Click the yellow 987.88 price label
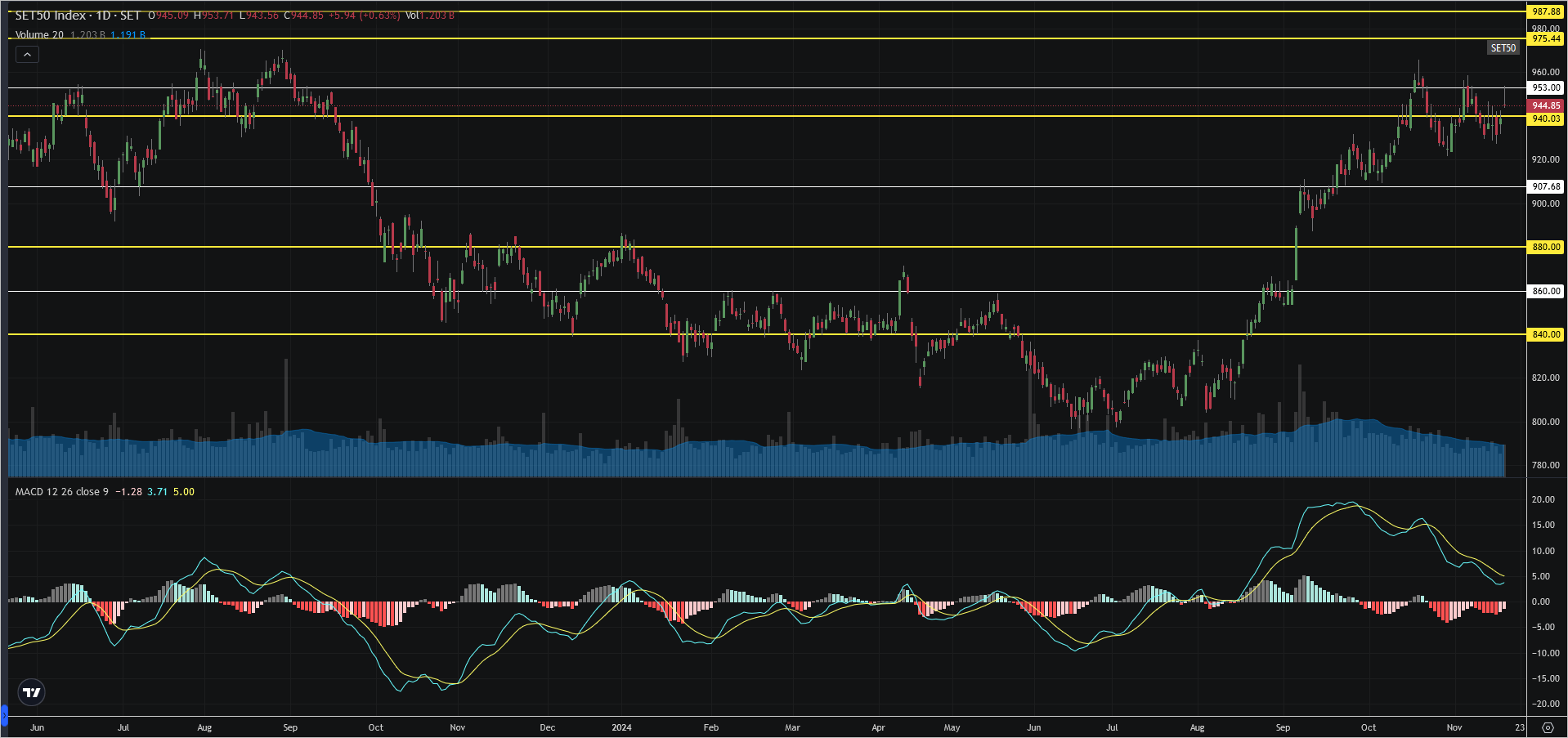1568x738 pixels. (x=1545, y=11)
